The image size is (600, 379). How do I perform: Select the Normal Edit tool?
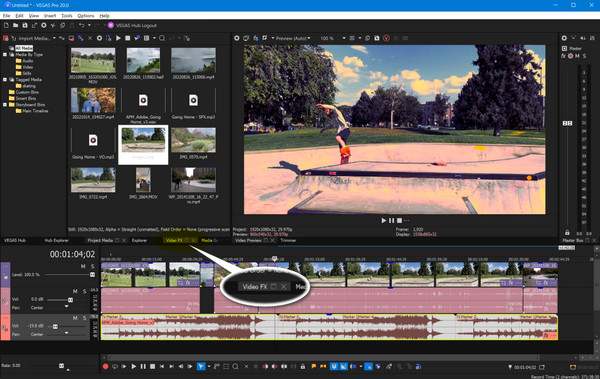click(x=201, y=366)
